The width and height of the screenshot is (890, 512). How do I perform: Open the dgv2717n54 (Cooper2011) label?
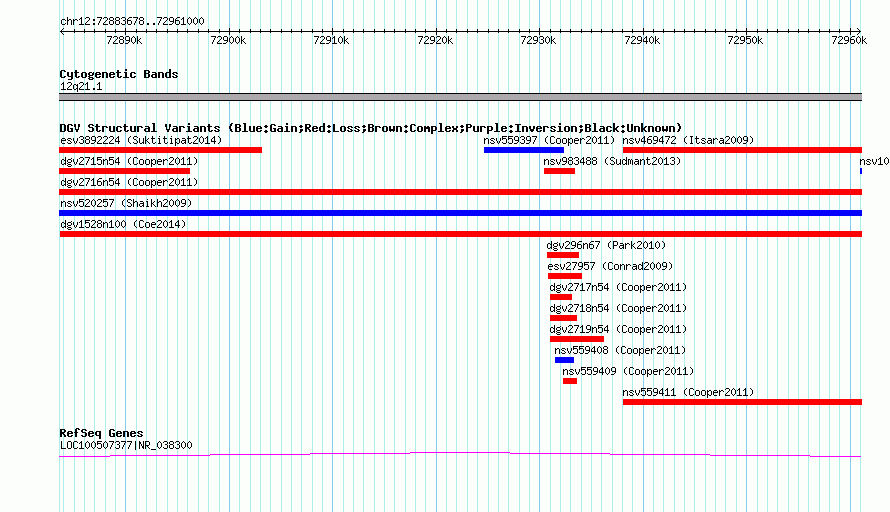[618, 287]
